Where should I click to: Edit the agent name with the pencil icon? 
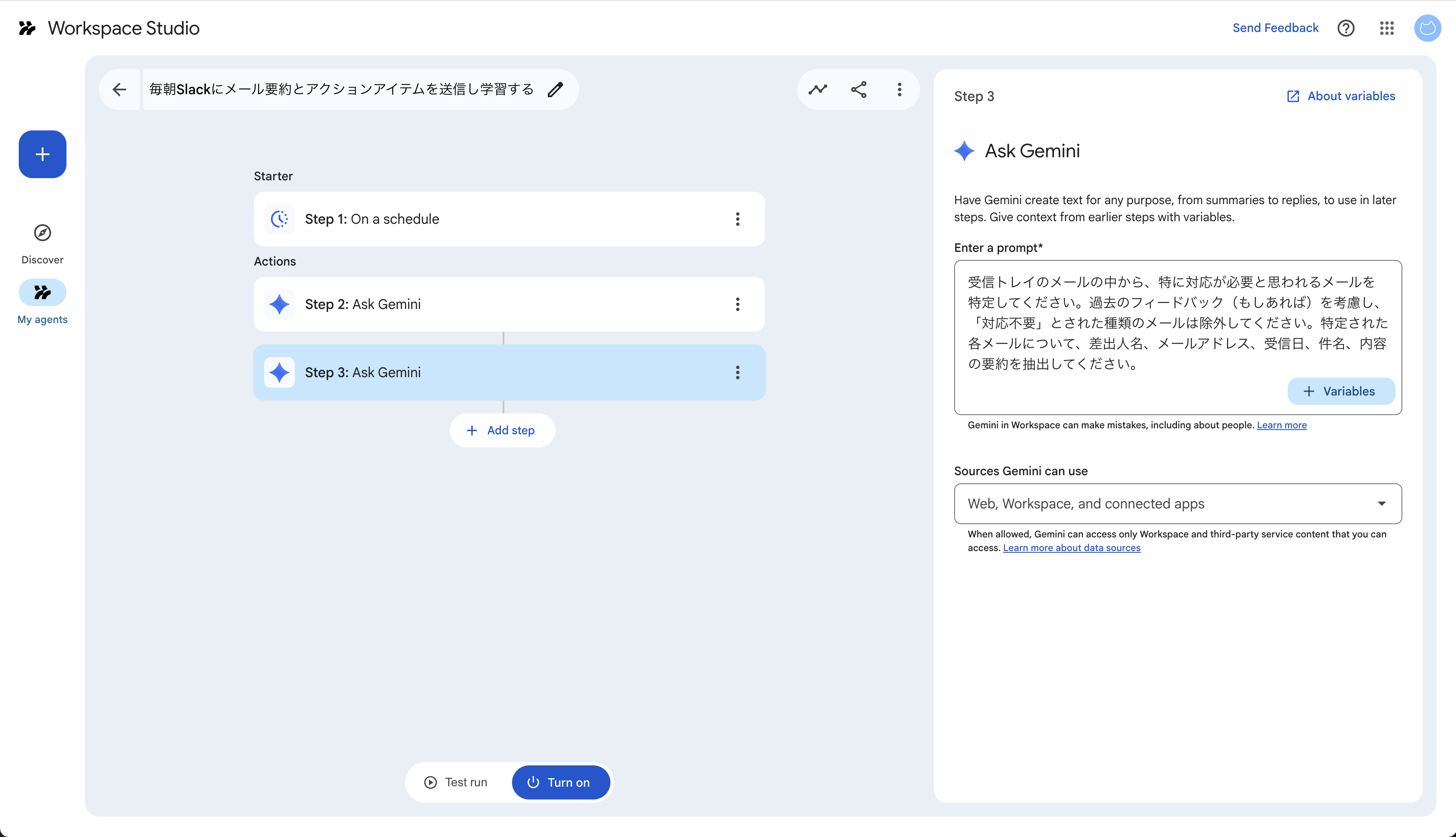(555, 89)
